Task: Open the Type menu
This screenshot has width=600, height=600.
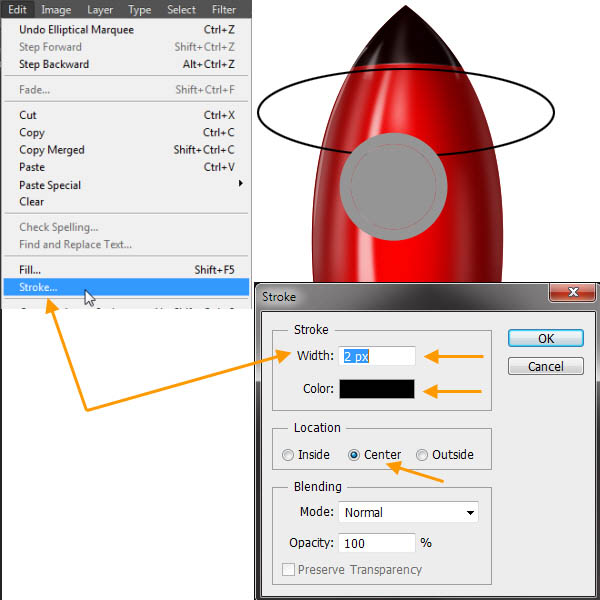Action: point(140,10)
